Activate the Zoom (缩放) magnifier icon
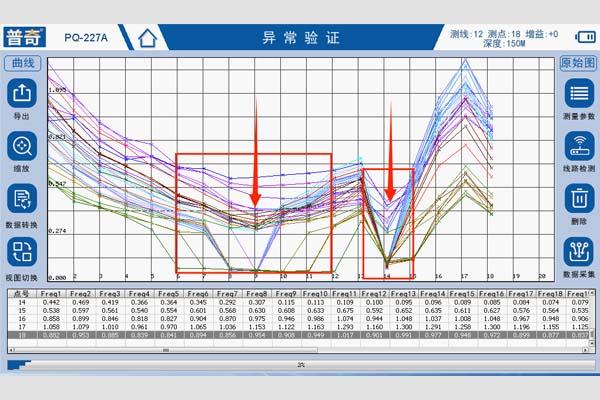Viewport: 600px width, 400px height. (22, 146)
